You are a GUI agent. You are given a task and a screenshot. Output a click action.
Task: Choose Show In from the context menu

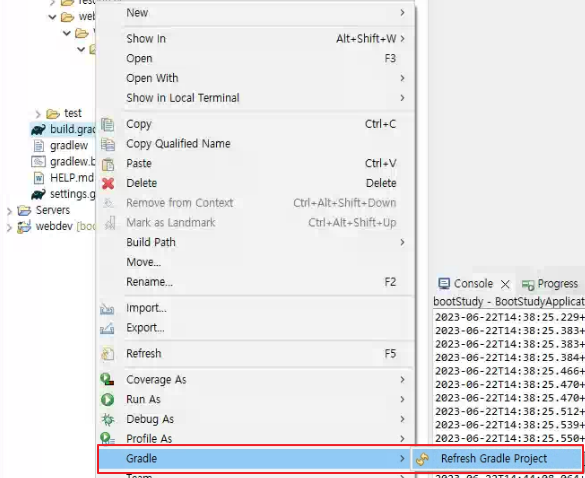[x=256, y=39]
